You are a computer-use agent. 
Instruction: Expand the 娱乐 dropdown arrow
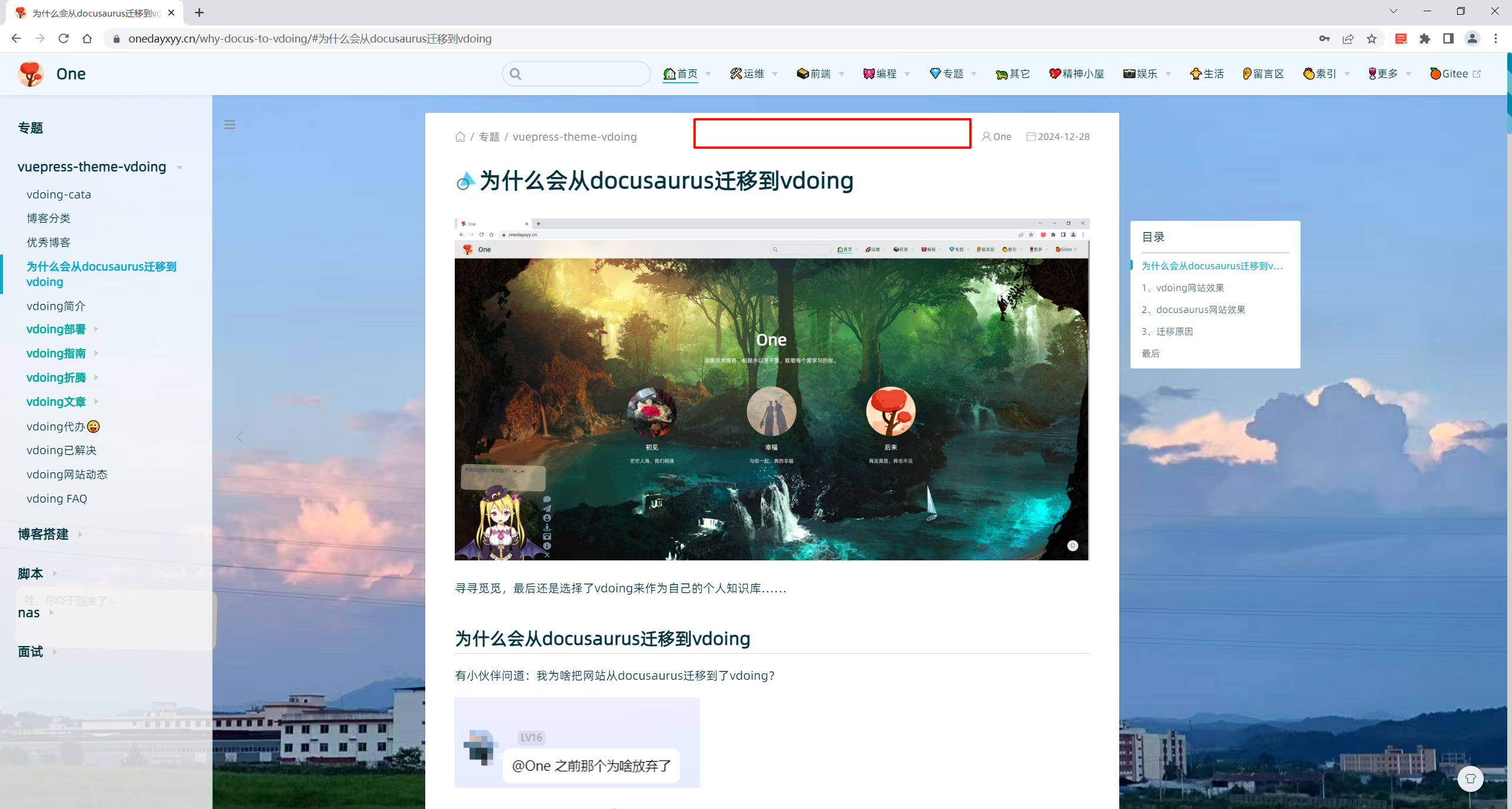tap(1168, 74)
